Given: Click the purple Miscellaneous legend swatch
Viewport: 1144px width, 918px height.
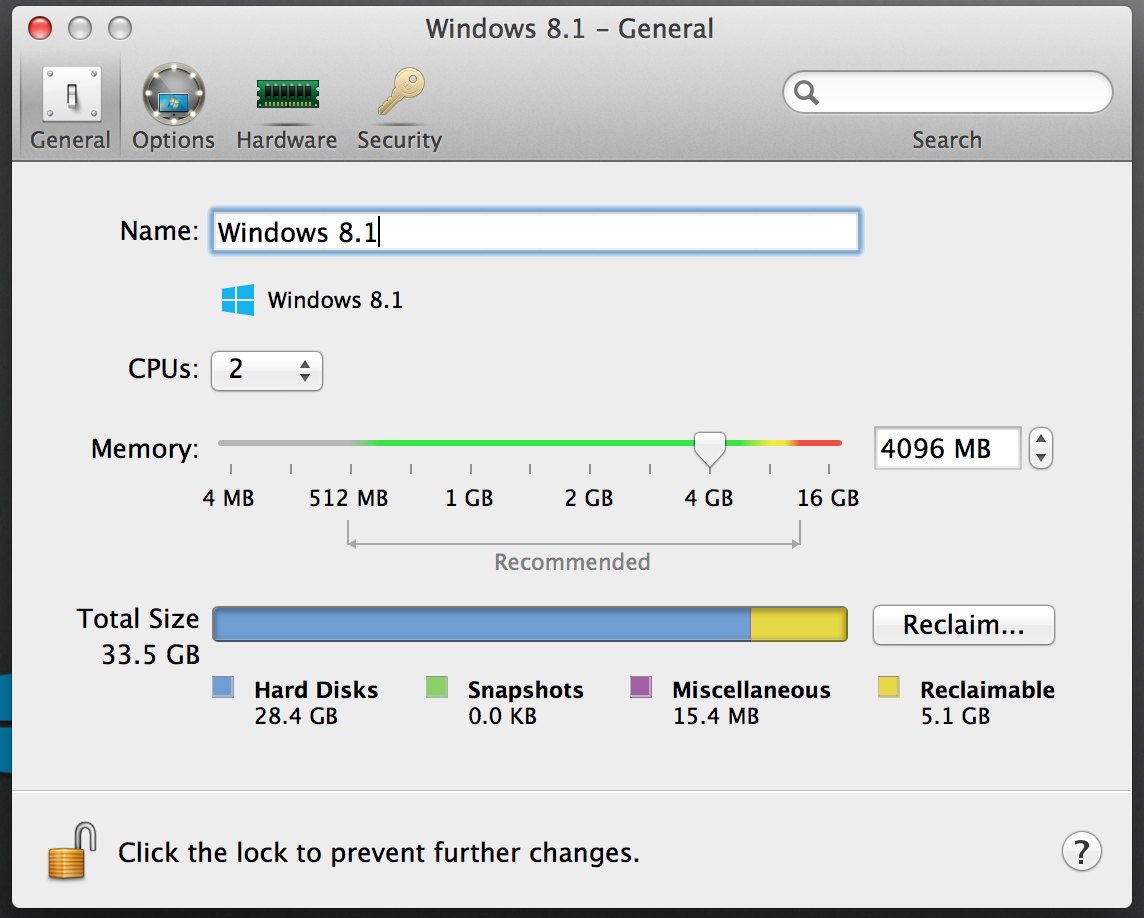Looking at the screenshot, I should [x=641, y=687].
